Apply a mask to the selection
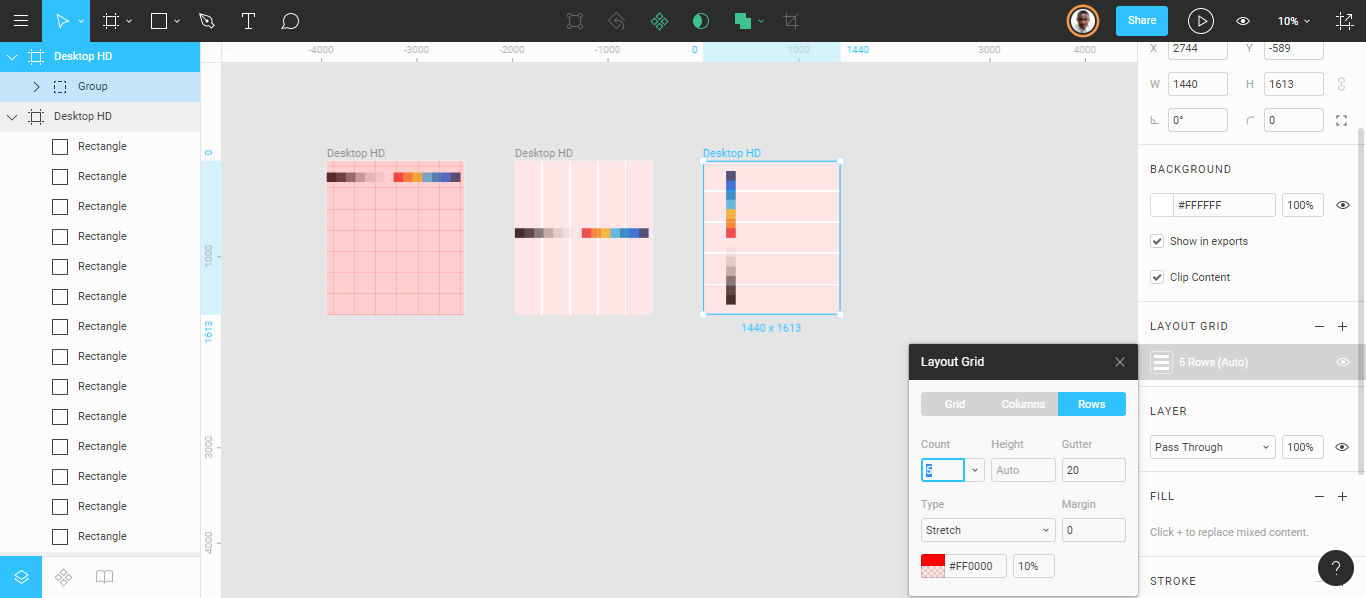Viewport: 1366px width, 598px height. click(x=700, y=20)
